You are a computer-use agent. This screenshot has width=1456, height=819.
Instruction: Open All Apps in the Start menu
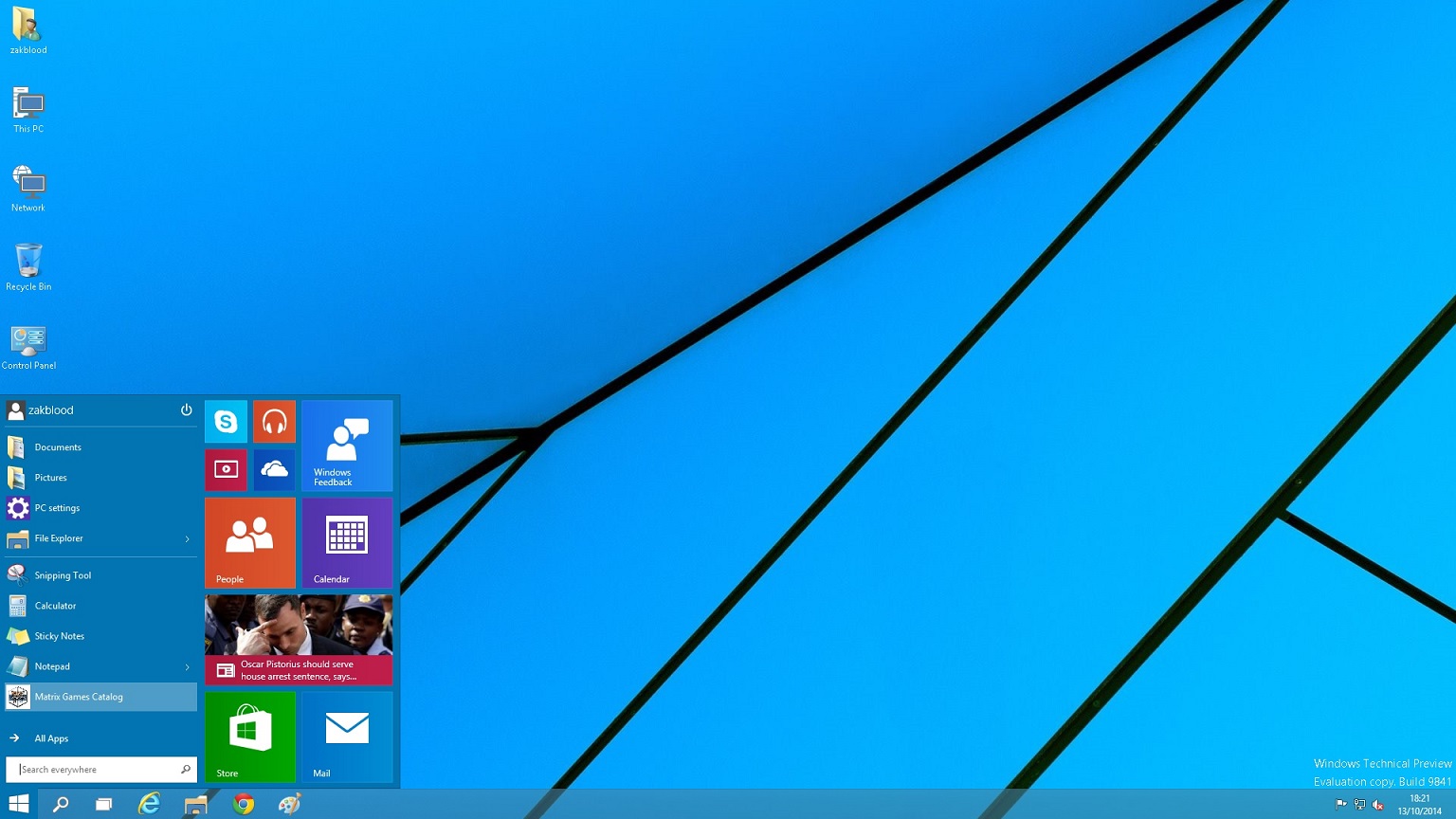pyautogui.click(x=51, y=737)
